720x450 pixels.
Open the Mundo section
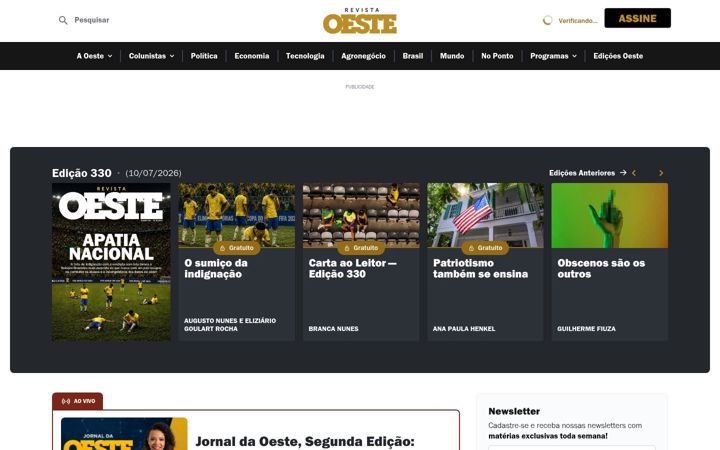click(x=452, y=56)
